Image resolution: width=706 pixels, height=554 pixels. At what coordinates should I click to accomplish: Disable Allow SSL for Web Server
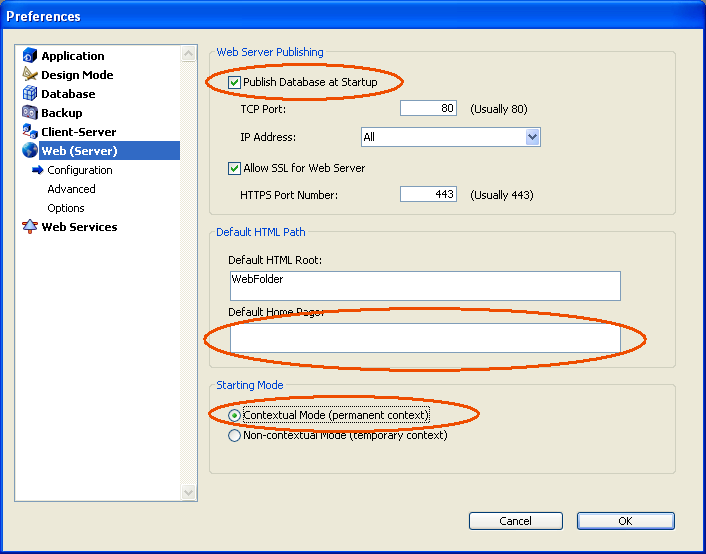coord(235,168)
